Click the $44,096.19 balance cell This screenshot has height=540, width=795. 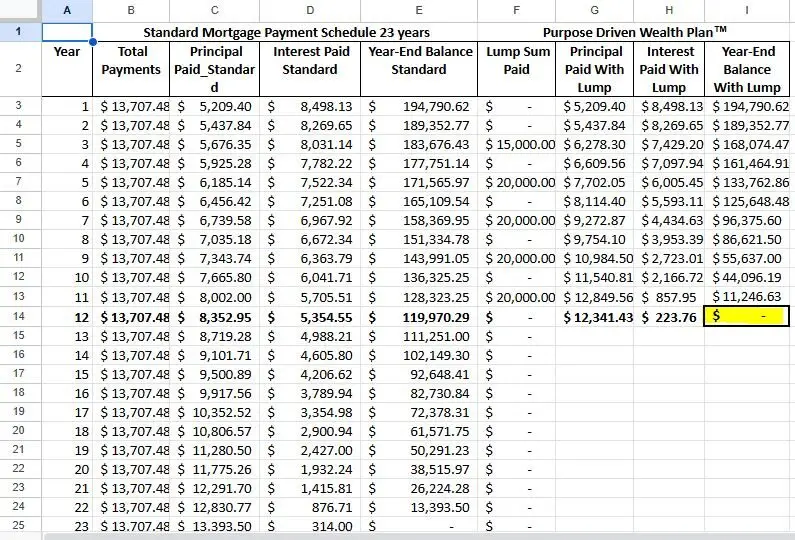click(x=747, y=278)
